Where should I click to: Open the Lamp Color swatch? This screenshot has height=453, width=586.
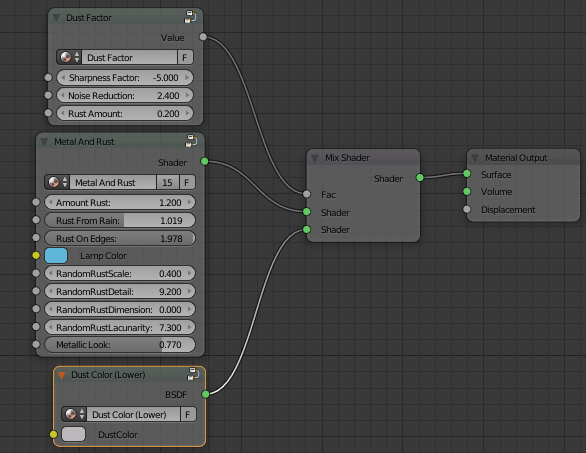(56, 256)
